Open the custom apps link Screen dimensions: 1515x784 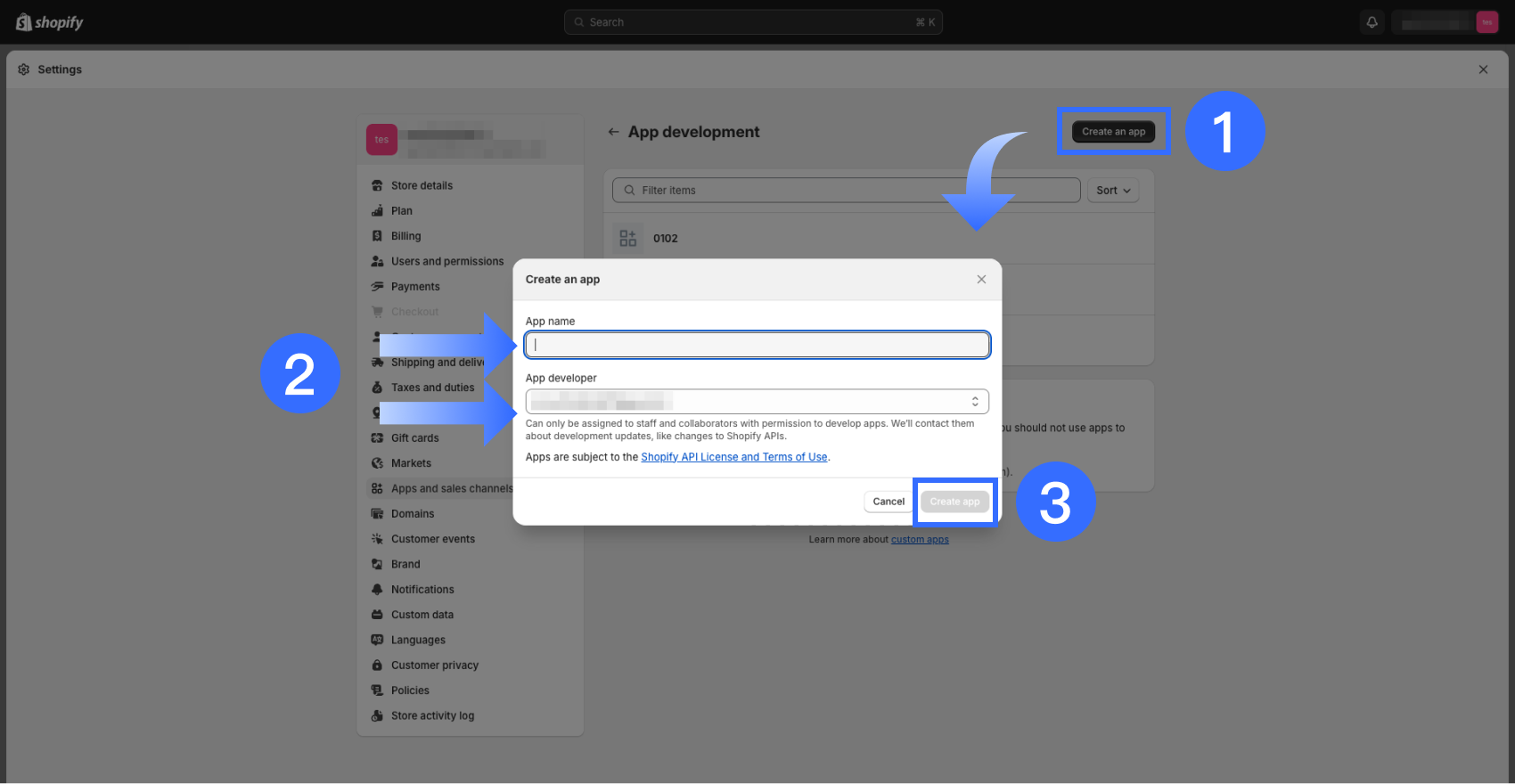[x=920, y=540]
